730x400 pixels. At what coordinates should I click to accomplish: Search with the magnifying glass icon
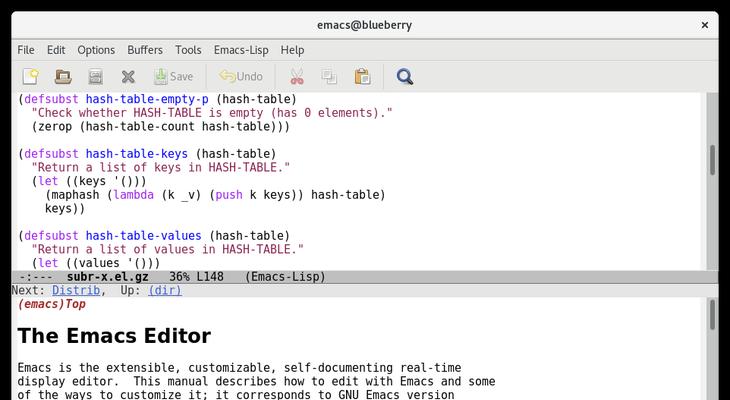tap(405, 76)
